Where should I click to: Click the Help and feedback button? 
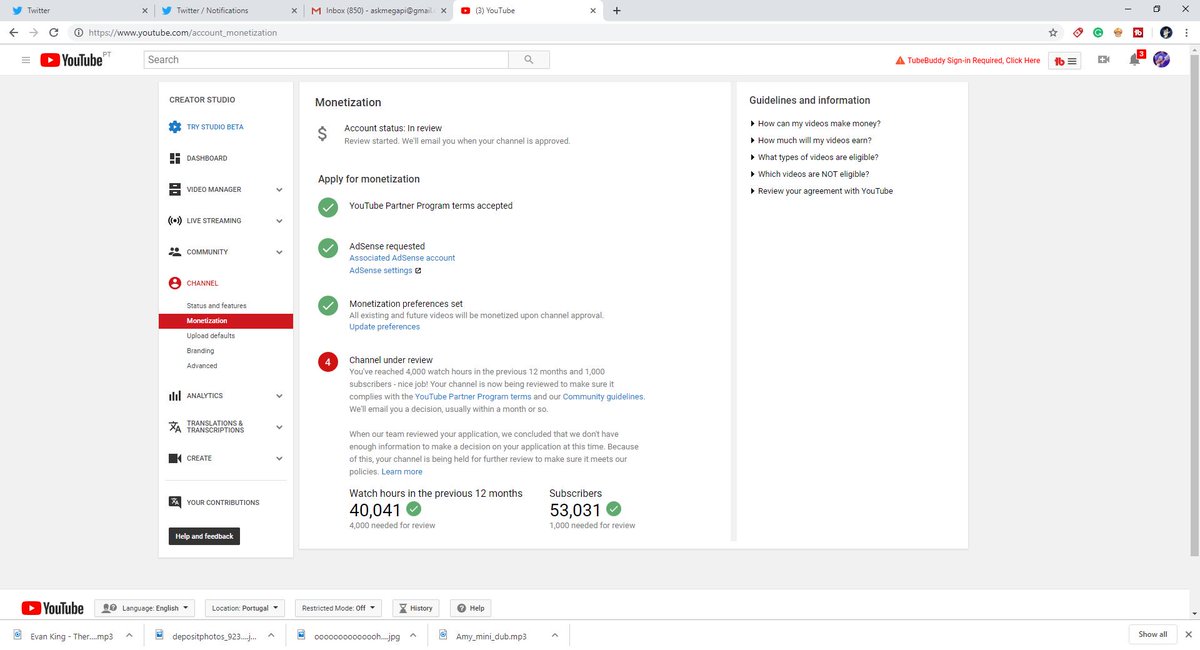204,536
